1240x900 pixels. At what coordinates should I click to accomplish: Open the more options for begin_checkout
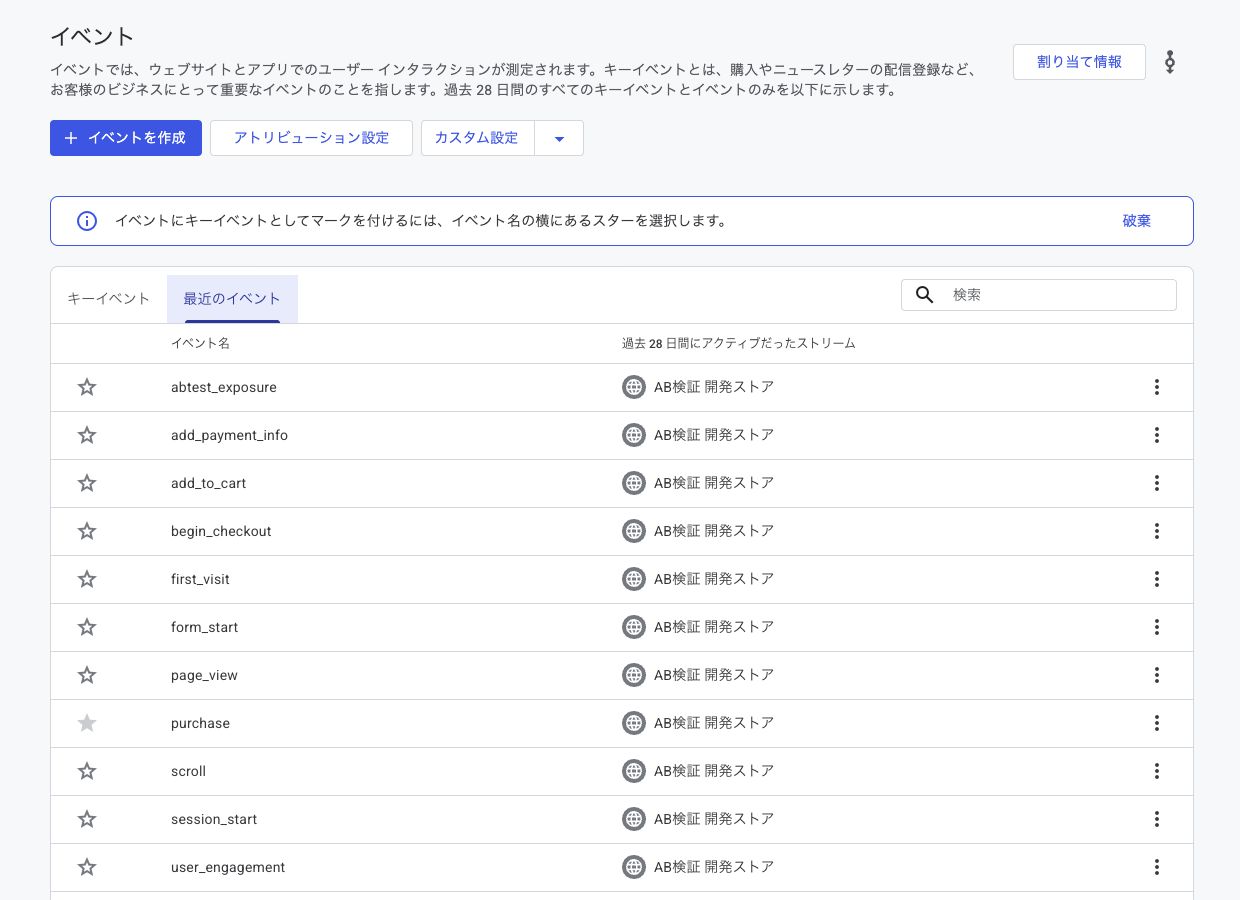(1157, 531)
